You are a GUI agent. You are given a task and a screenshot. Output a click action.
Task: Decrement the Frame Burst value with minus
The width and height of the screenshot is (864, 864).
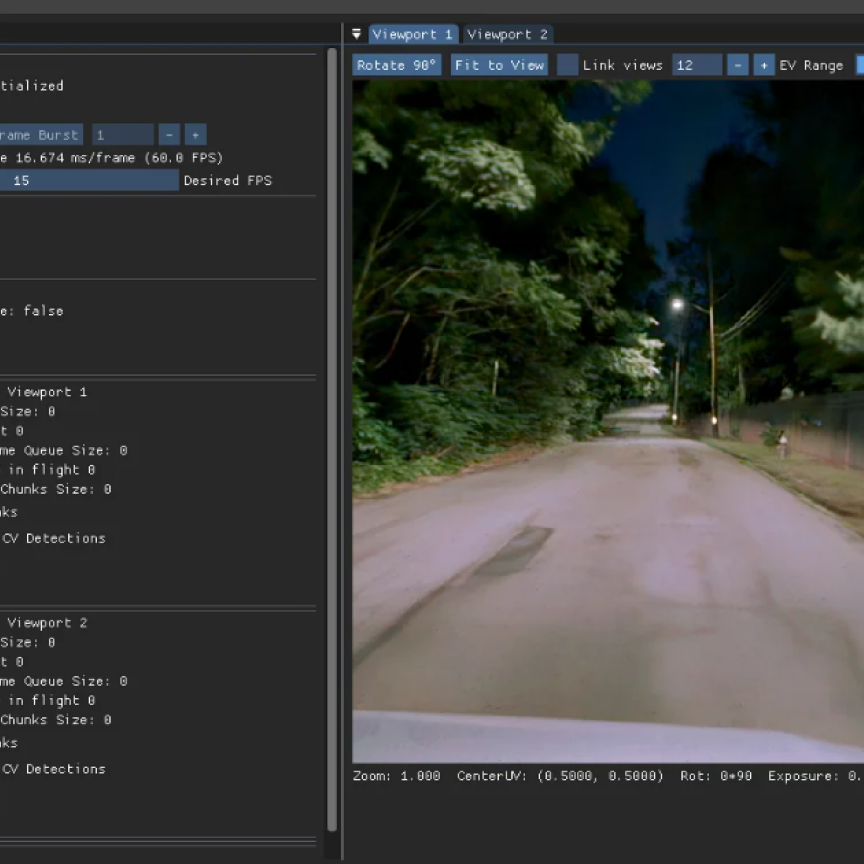[168, 134]
